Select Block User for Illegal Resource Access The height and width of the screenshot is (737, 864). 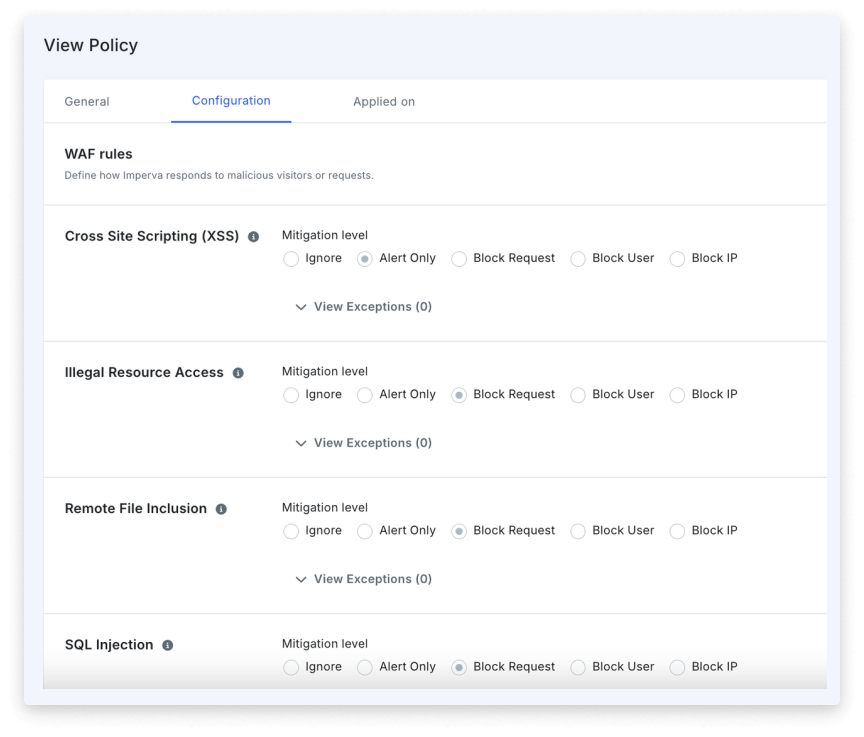coord(578,395)
